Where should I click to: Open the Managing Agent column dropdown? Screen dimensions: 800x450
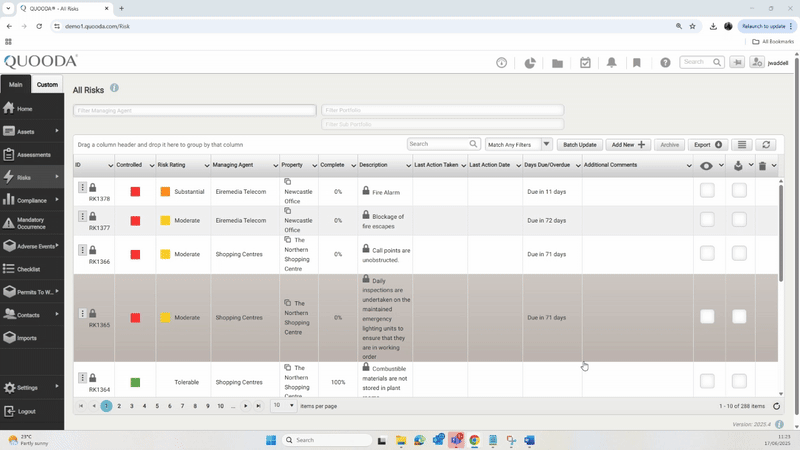[x=275, y=166]
